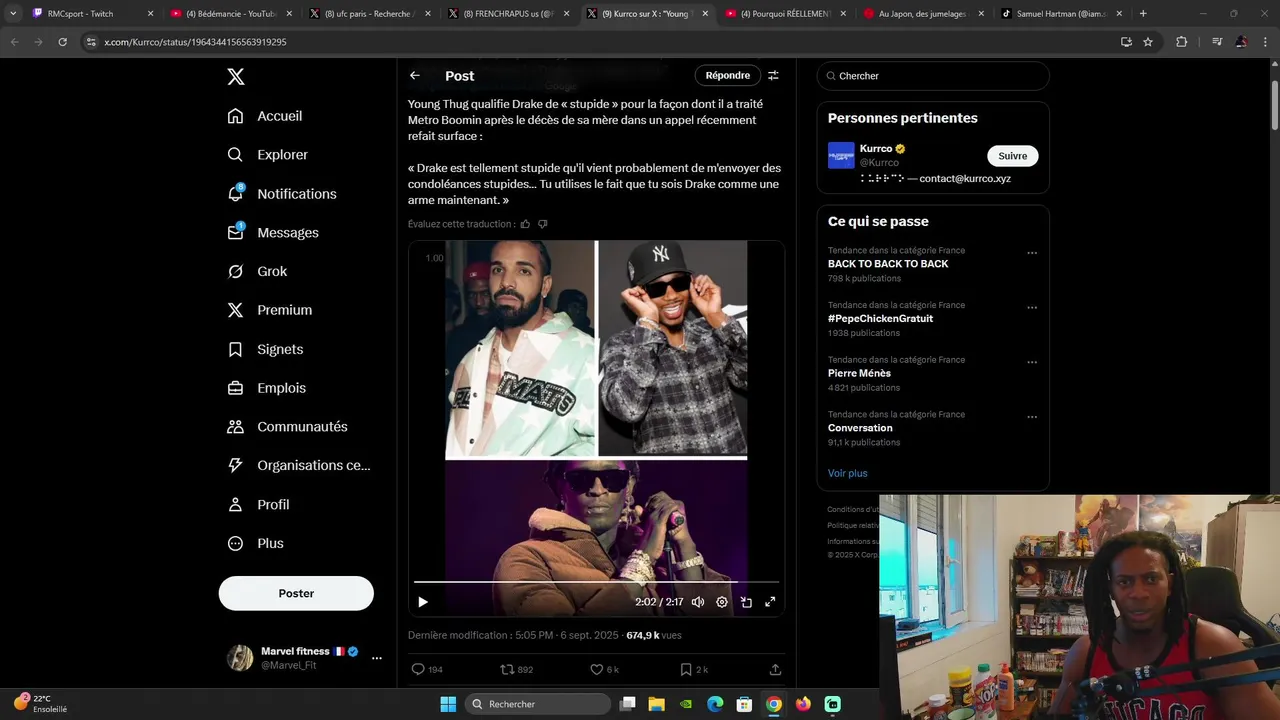Click the Poster button
1280x720 pixels.
click(x=296, y=593)
